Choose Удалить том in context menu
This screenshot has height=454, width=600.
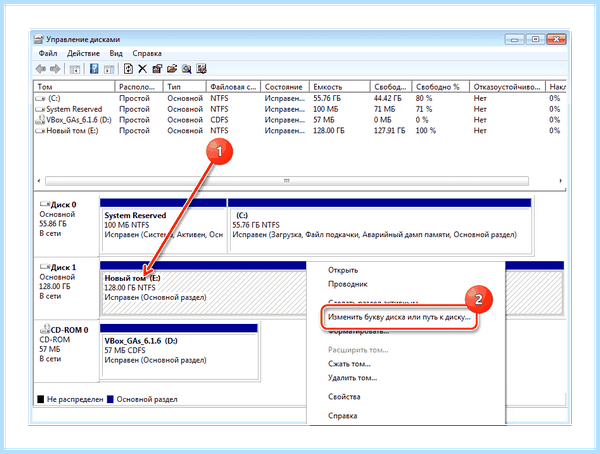point(352,378)
